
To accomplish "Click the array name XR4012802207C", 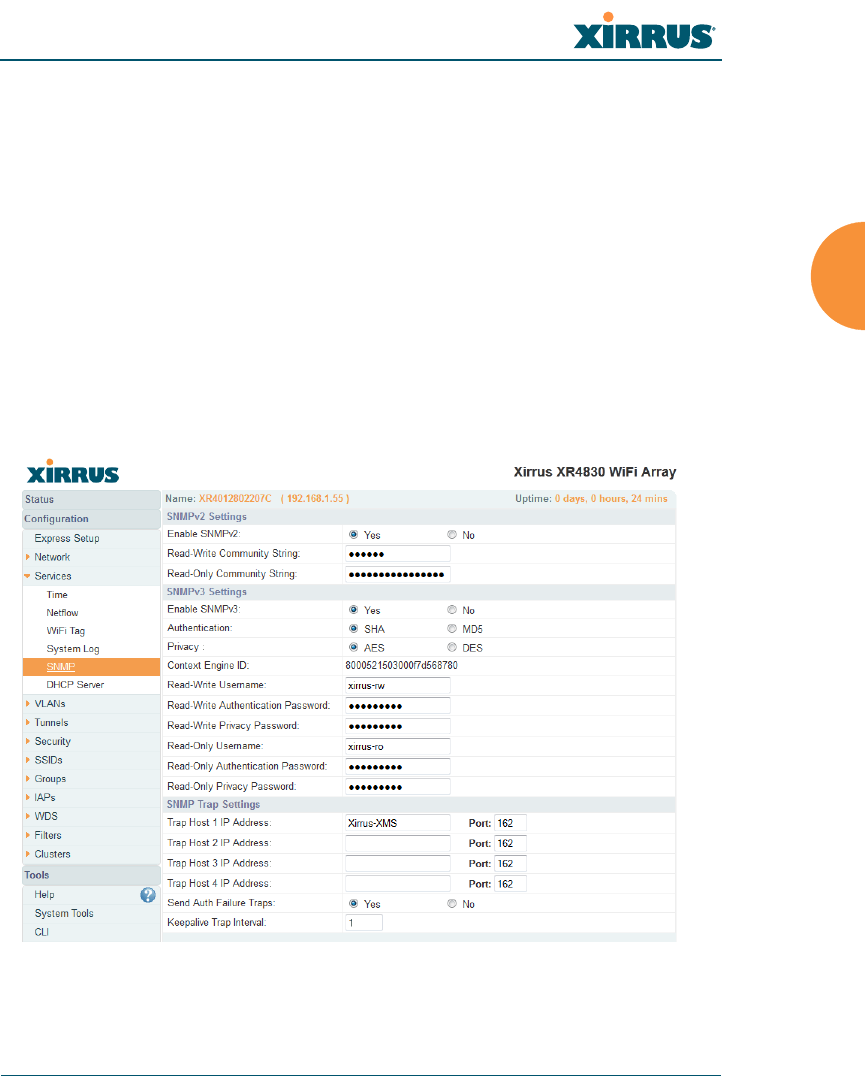I will point(235,499).
